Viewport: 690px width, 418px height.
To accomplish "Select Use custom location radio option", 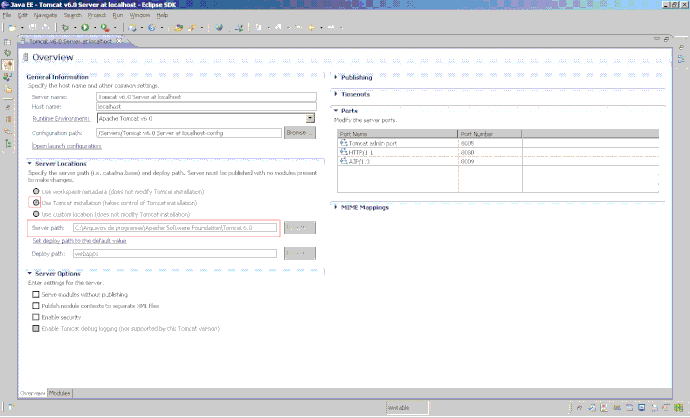I will (x=36, y=214).
